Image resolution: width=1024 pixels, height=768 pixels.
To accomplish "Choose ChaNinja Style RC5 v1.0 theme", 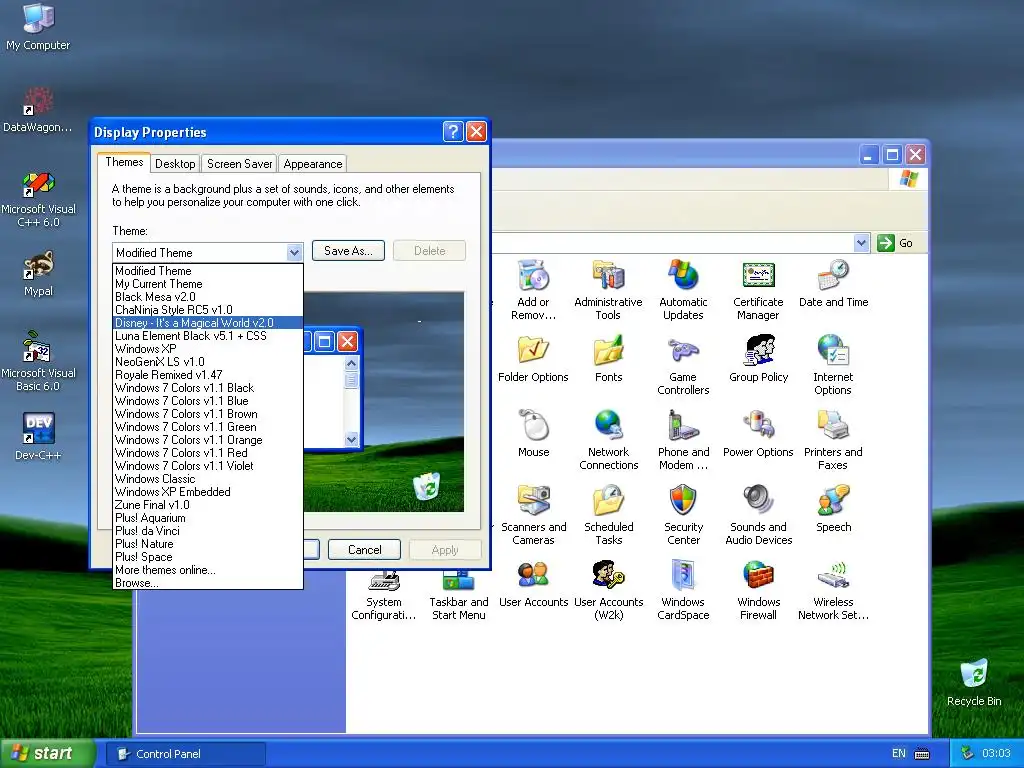I will pyautogui.click(x=208, y=310).
